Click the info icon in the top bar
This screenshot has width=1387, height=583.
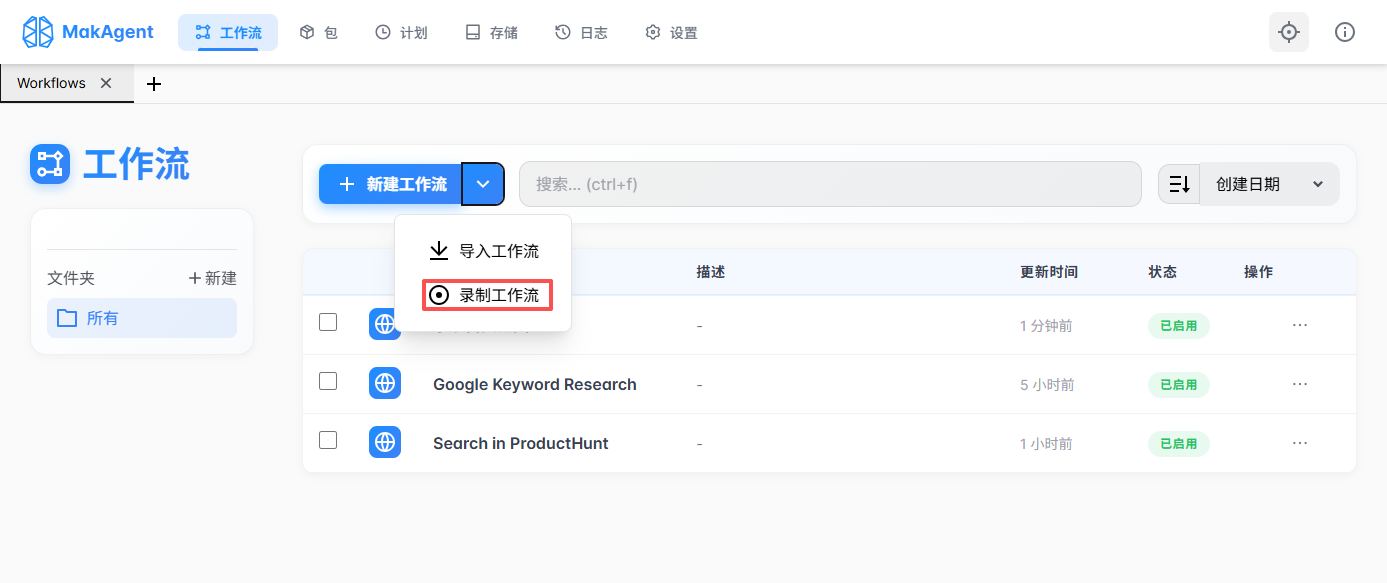[1344, 31]
